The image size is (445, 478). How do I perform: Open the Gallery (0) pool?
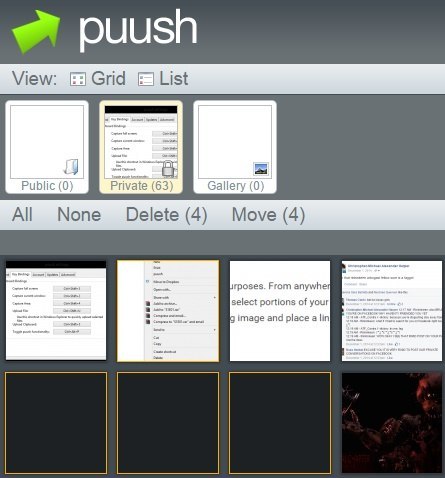tap(235, 147)
